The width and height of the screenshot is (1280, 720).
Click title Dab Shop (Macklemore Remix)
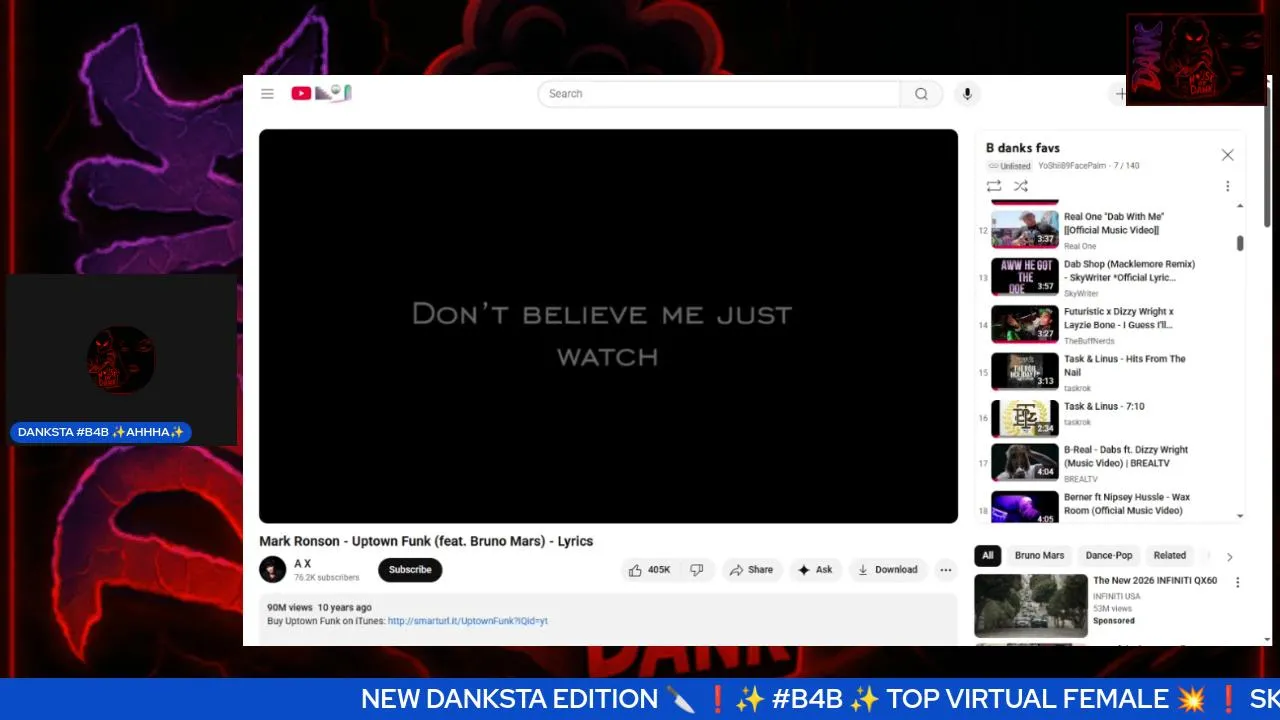1129,271
